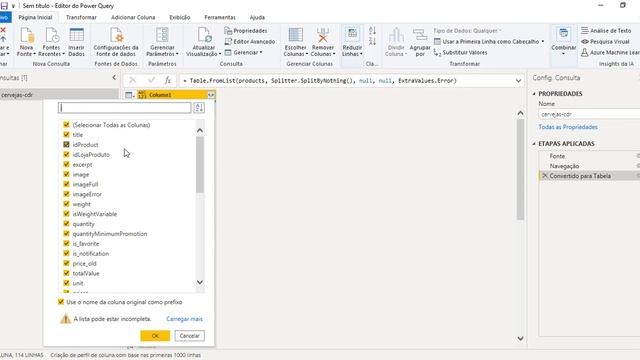Uncheck the imageFull checkbox
The image size is (640, 360).
[x=67, y=184]
